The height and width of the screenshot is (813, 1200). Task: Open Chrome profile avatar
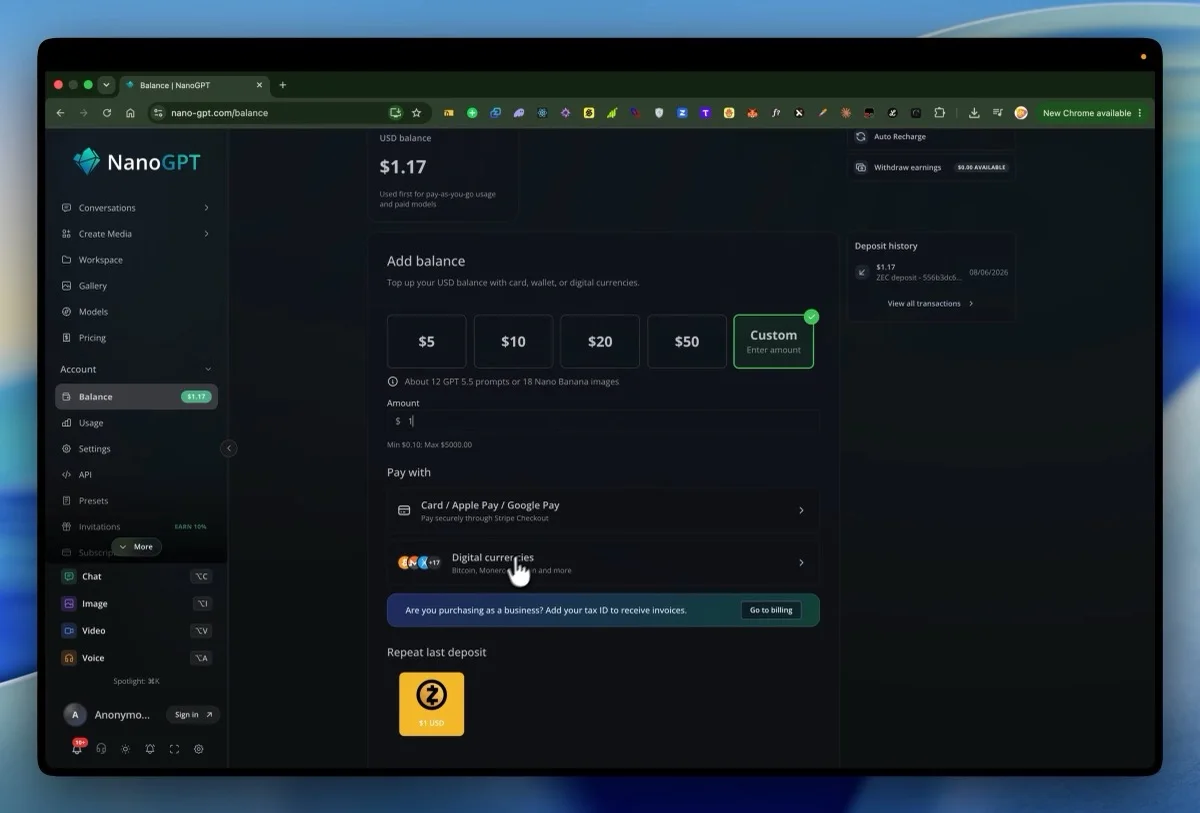[x=1021, y=113]
